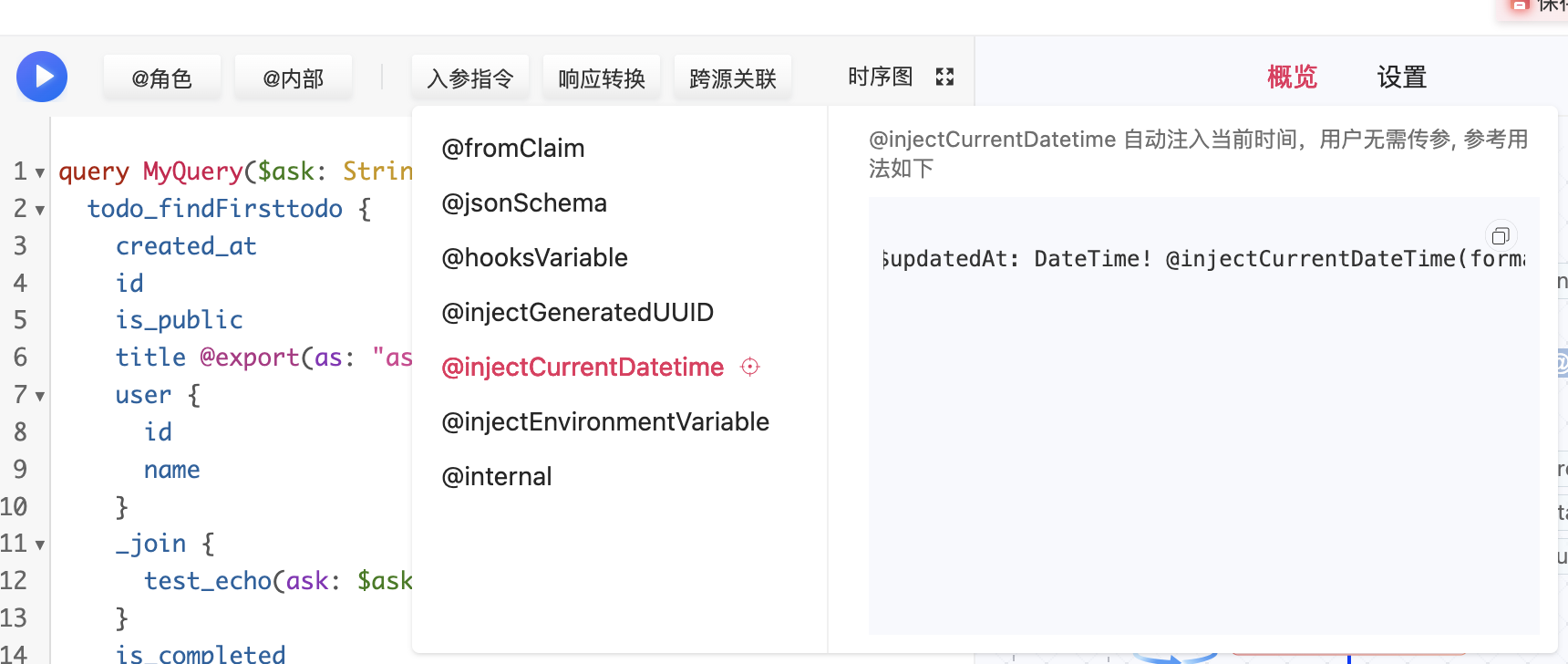Fold the user block on line 7
Viewport: 1568px width, 664px height.
(40, 396)
